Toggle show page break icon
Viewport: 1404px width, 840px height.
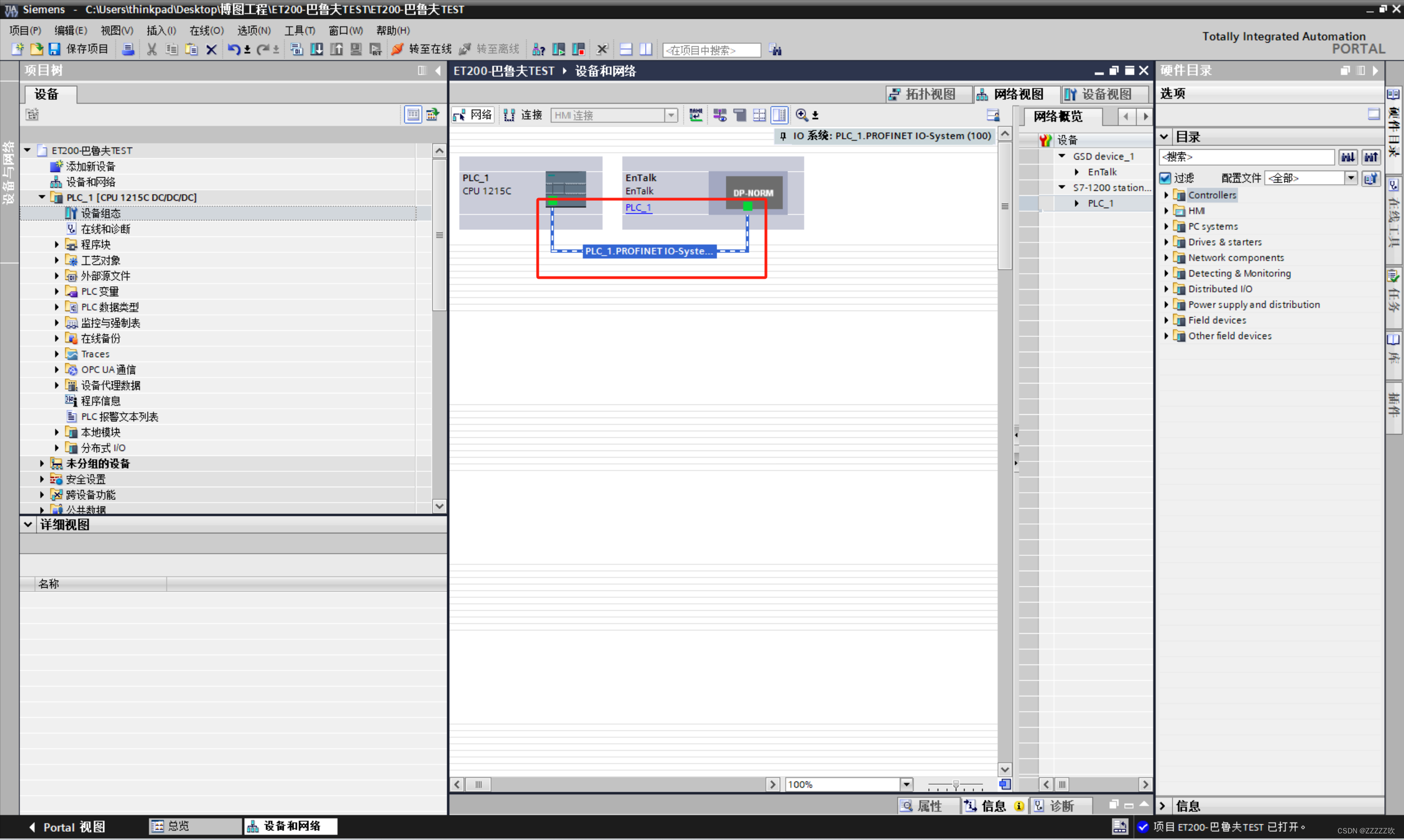[759, 115]
